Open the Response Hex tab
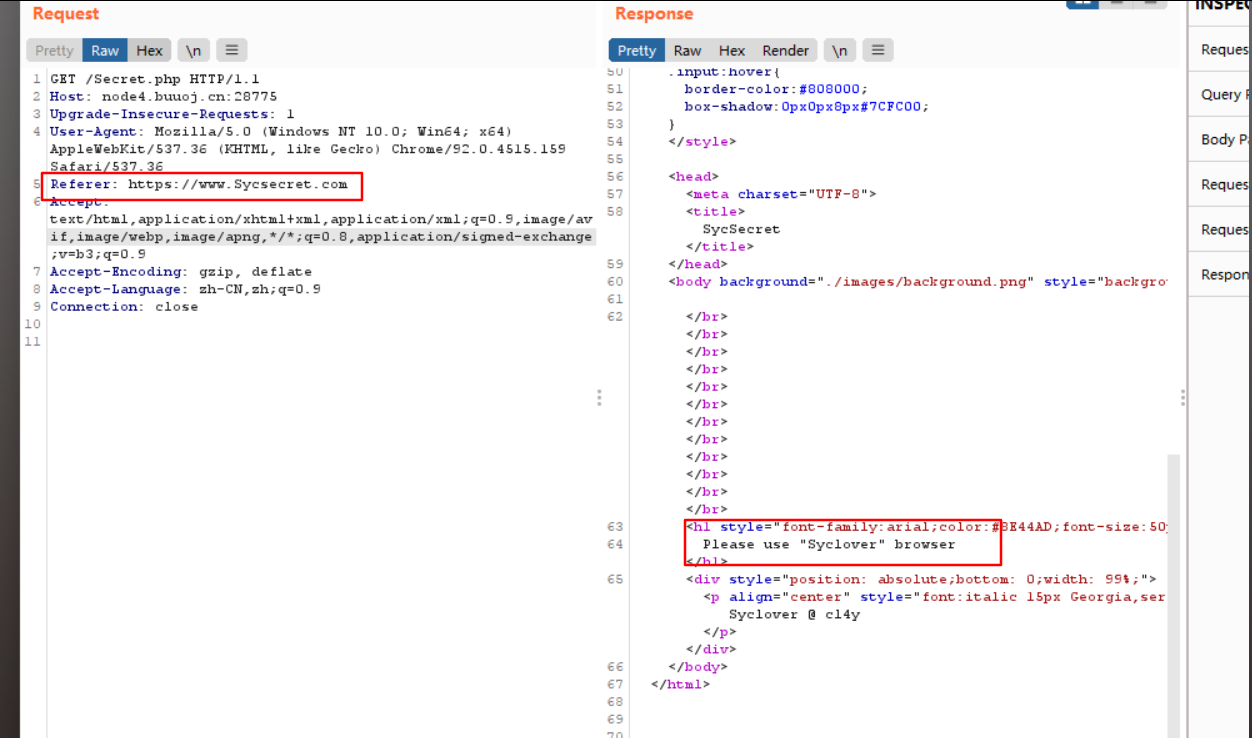Screen dimensions: 1252x738 pyautogui.click(x=732, y=50)
